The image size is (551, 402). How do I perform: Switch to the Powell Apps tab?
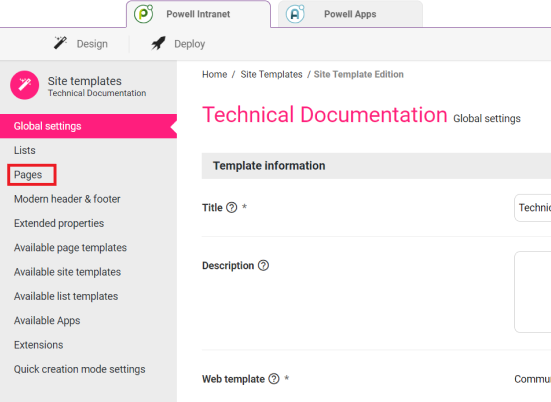point(350,14)
